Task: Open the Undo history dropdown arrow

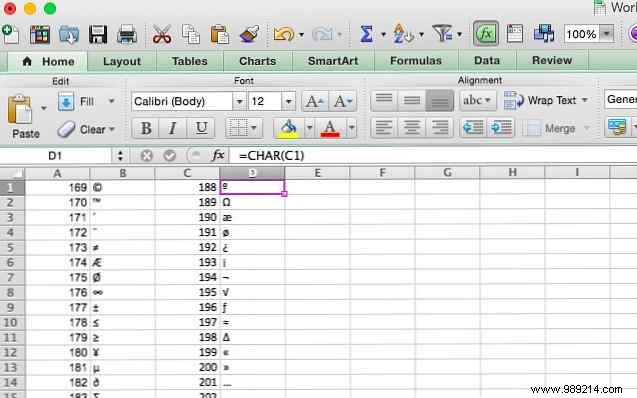Action: 301,35
